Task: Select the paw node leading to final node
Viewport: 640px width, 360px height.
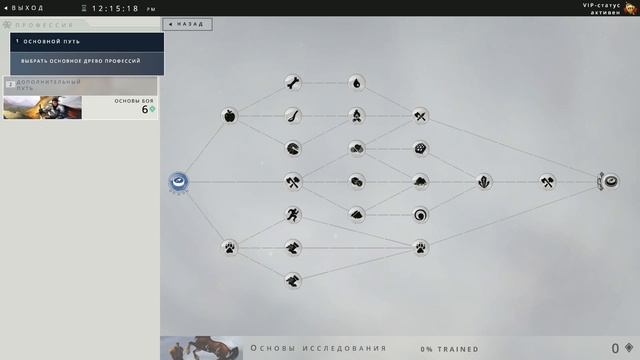Action: 420,248
